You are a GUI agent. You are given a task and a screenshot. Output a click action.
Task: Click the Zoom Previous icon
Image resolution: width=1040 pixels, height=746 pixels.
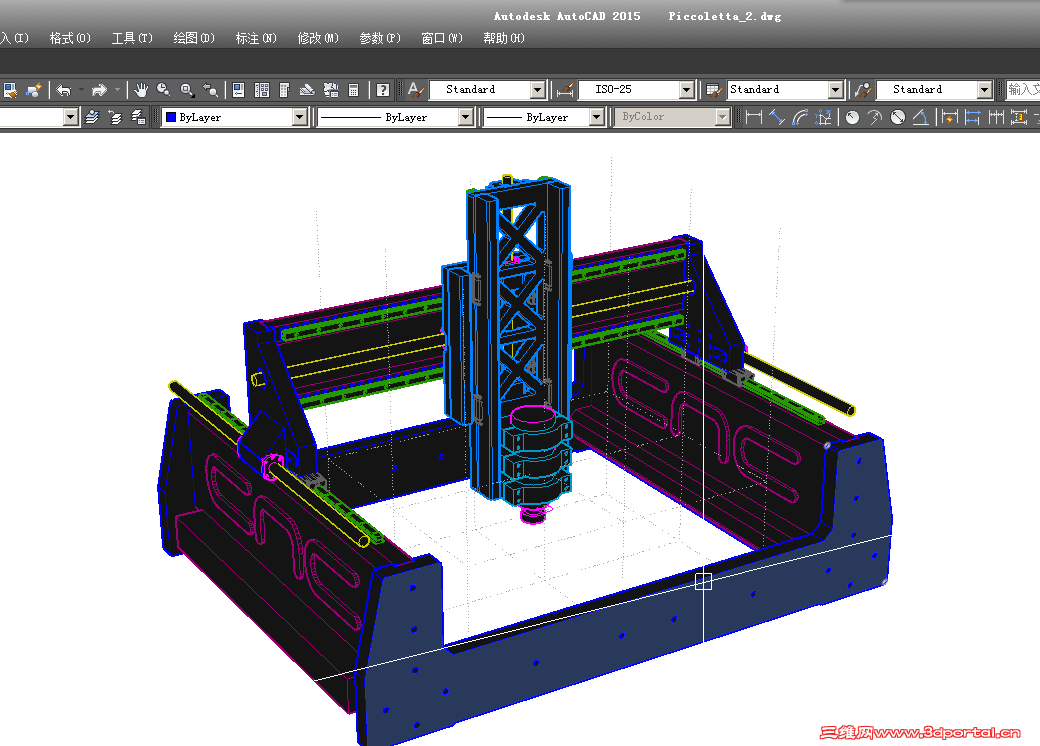[212, 89]
